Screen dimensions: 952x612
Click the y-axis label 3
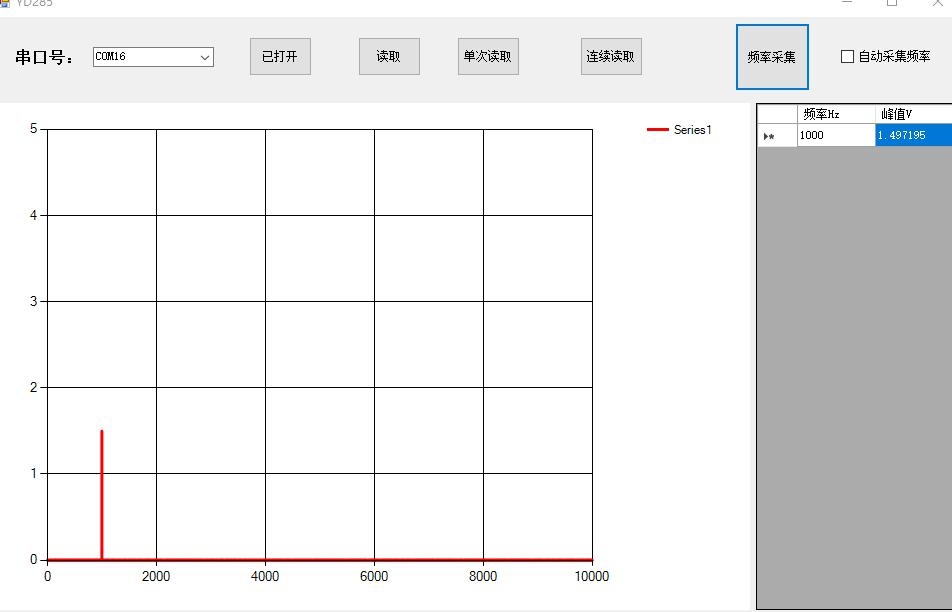coord(33,301)
